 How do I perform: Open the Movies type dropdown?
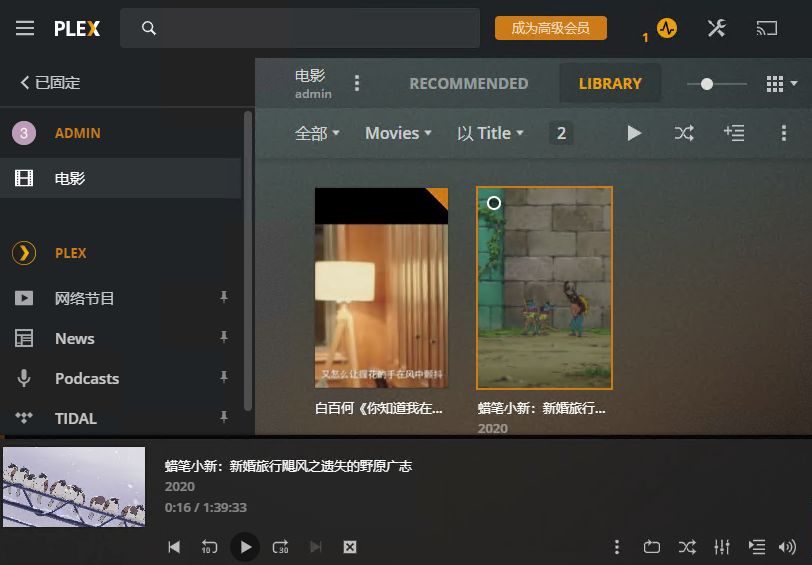(398, 133)
